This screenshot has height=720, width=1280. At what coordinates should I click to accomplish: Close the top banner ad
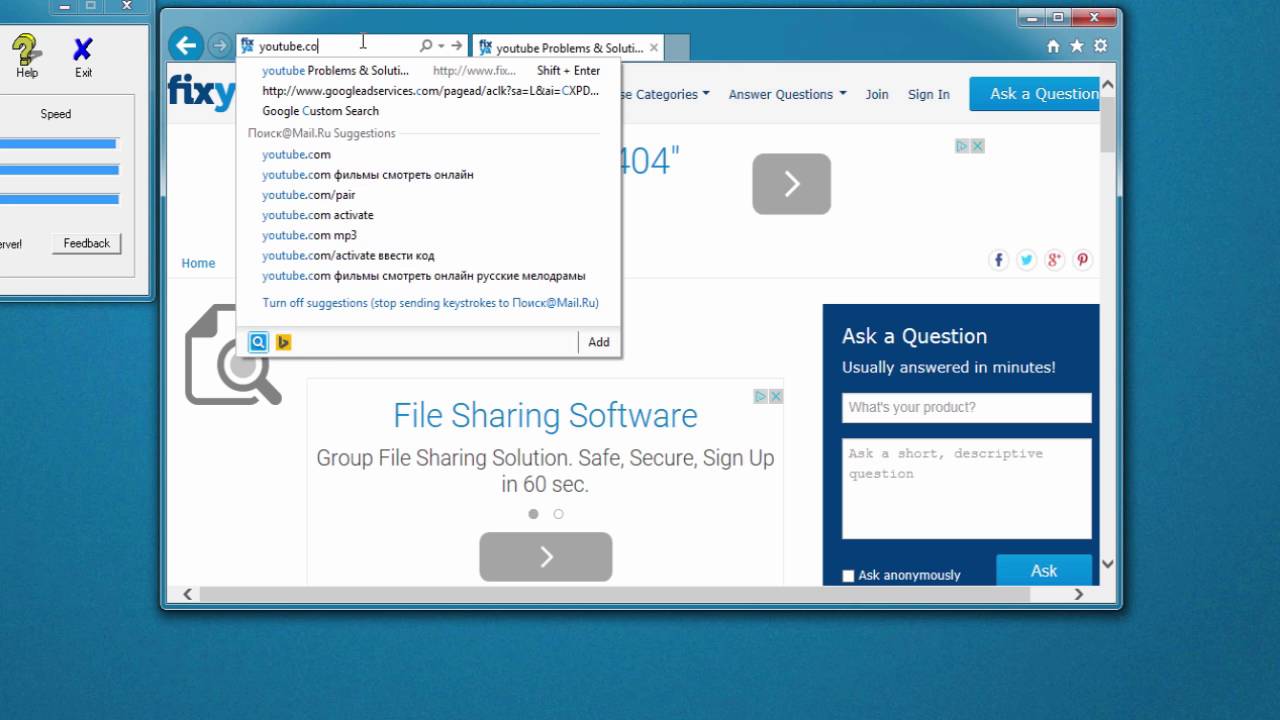coord(978,146)
